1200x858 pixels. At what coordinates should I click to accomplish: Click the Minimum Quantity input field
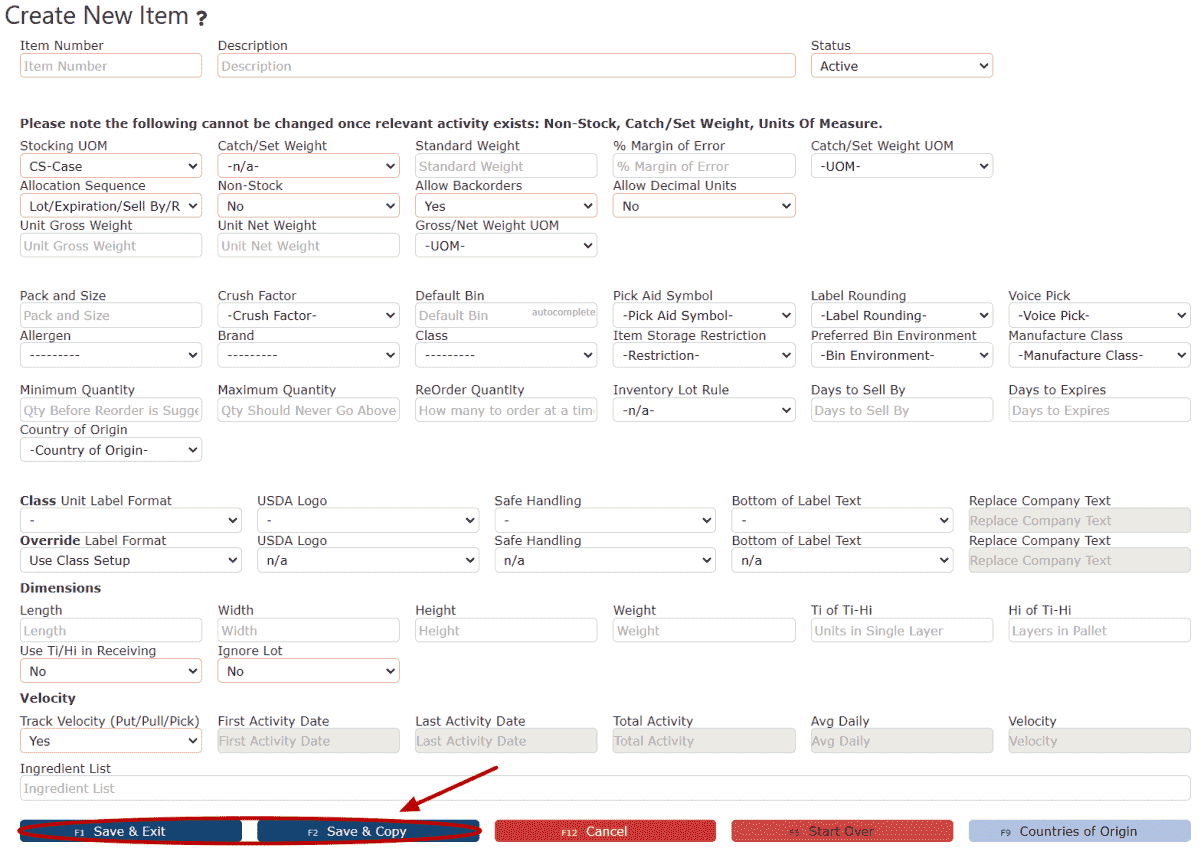tap(110, 410)
